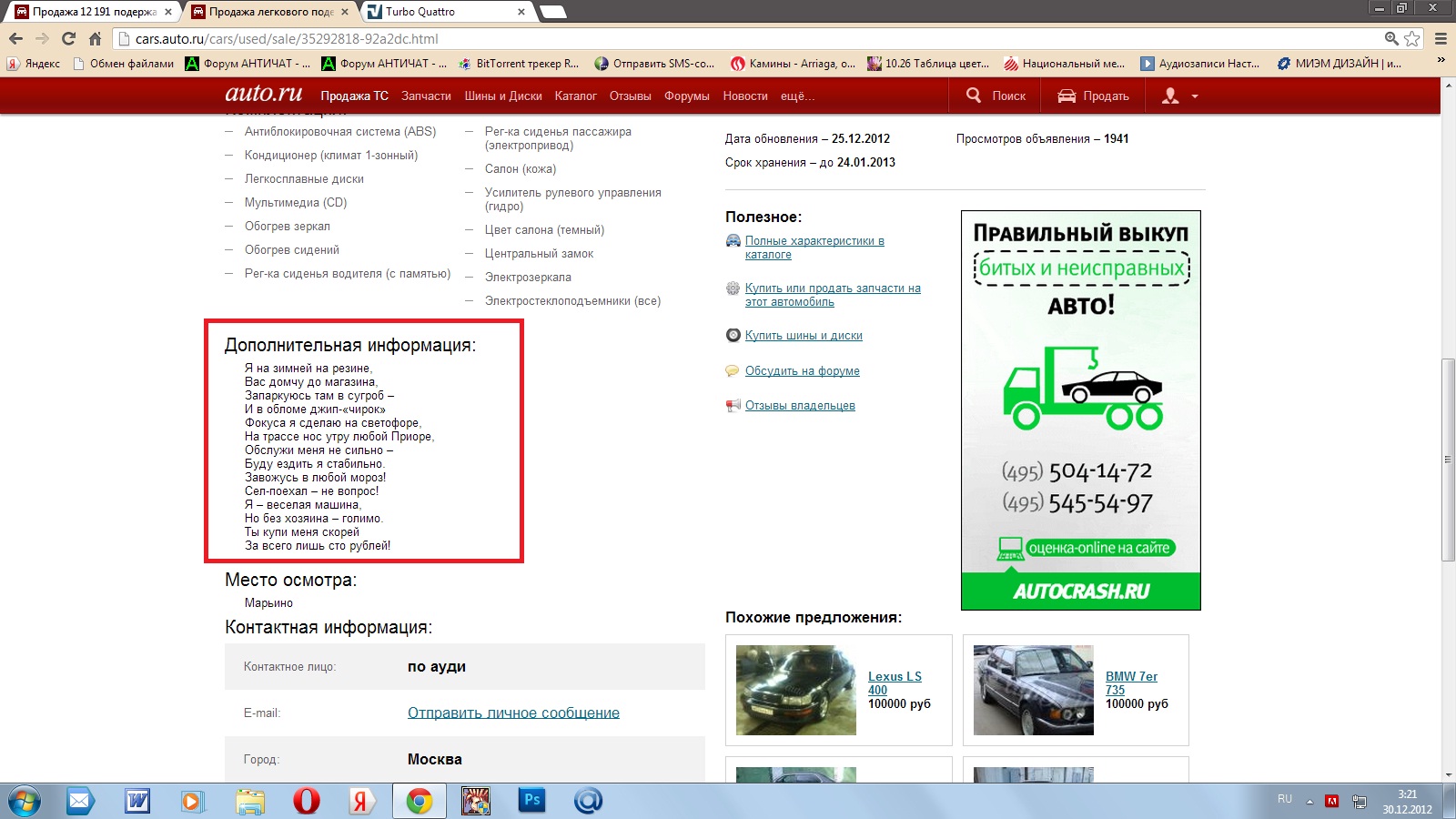The image size is (1456, 819).
Task: Click the Lexus LS 400 car thumbnail
Action: (x=795, y=690)
